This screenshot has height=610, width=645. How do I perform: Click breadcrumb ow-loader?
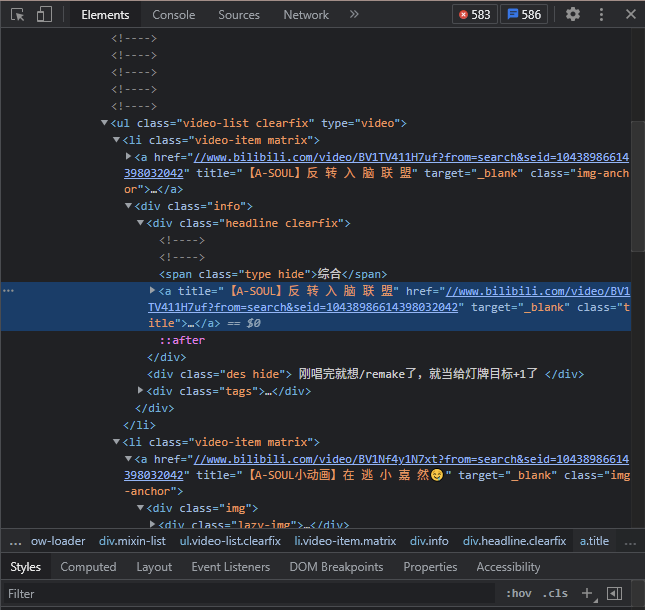(x=58, y=541)
